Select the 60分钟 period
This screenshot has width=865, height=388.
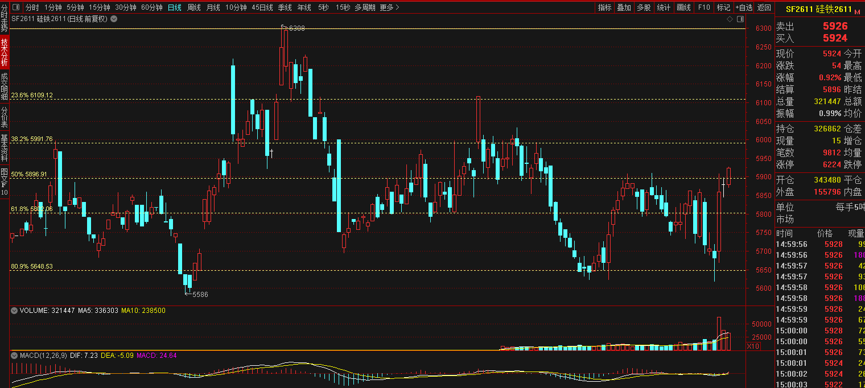click(152, 8)
